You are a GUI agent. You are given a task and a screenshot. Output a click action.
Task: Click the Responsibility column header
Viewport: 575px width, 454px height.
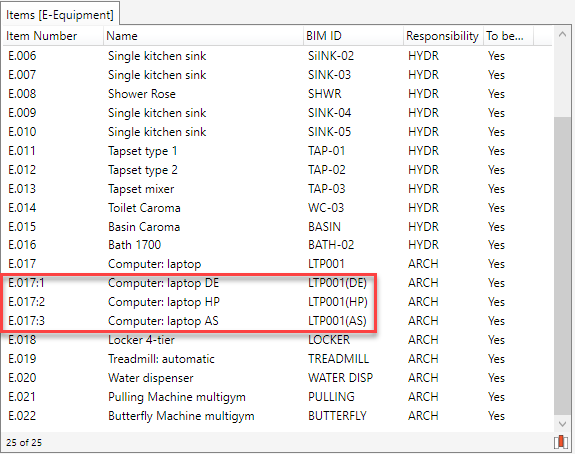[443, 36]
